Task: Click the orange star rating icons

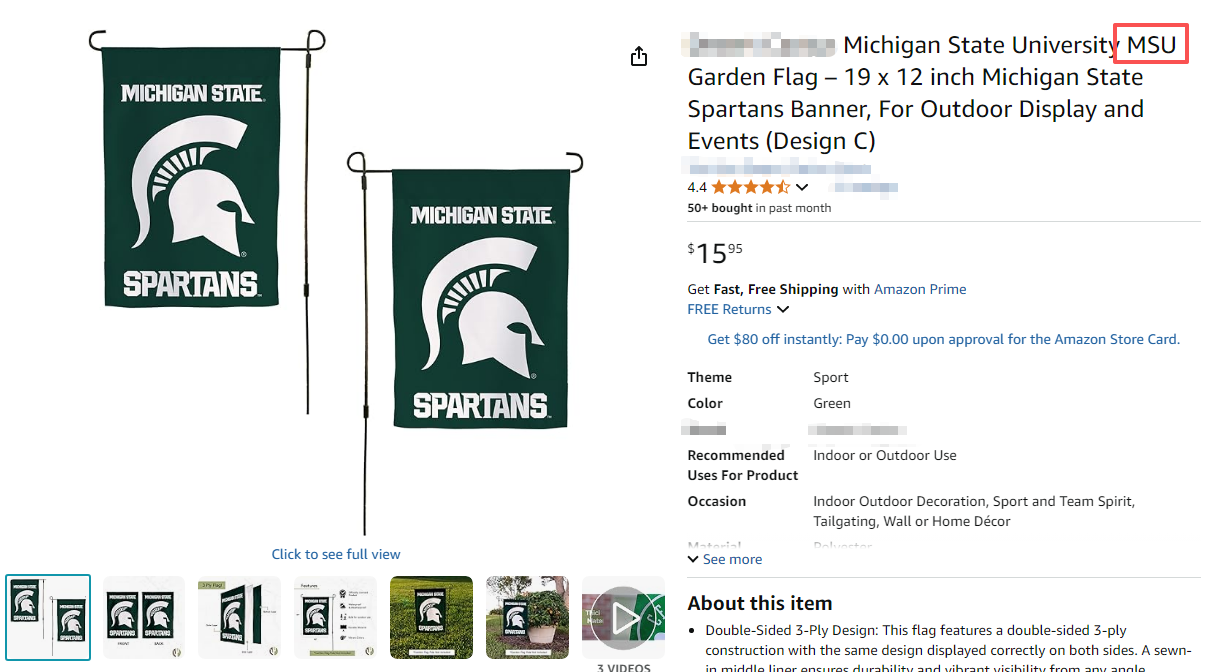Action: [750, 187]
